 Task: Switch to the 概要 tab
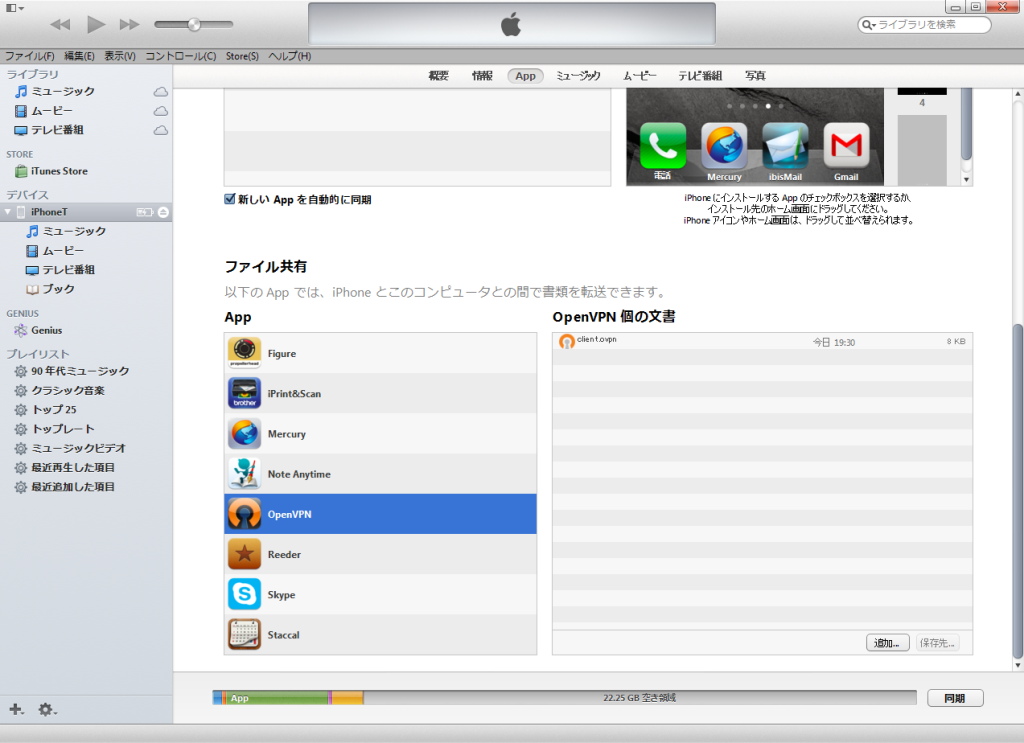pos(439,76)
